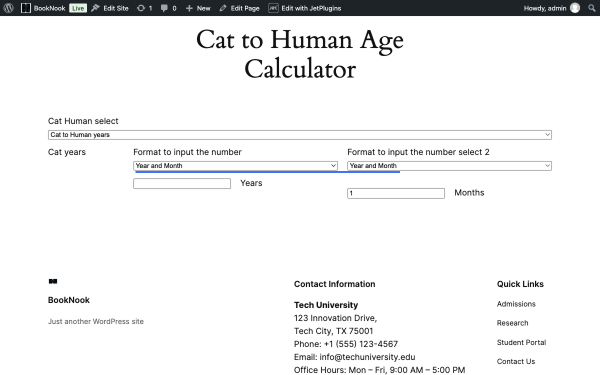This screenshot has height=375, width=600.
Task: Click the footer BookNook logo icon
Action: [53, 281]
